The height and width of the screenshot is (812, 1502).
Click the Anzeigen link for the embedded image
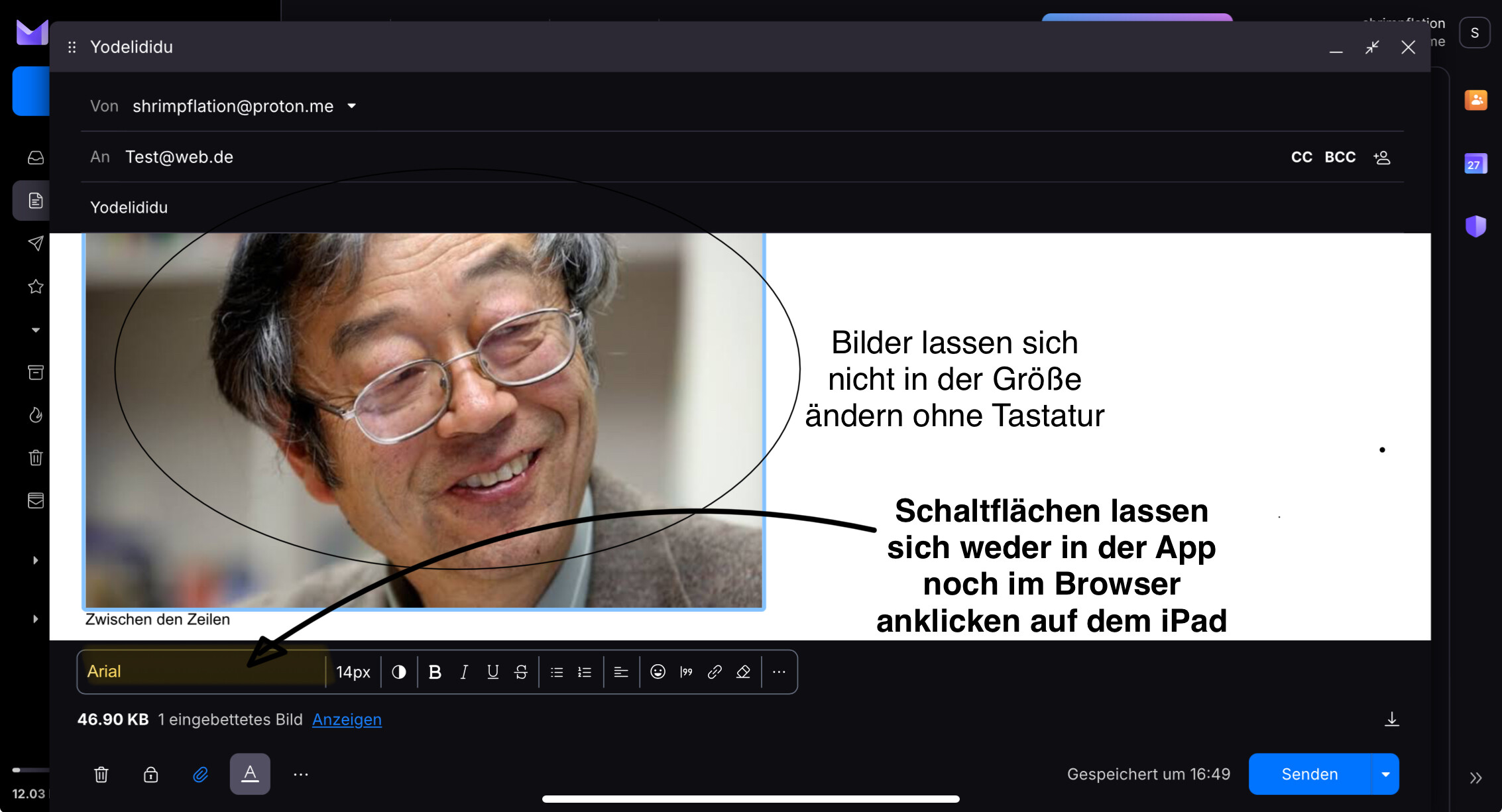[x=347, y=720]
